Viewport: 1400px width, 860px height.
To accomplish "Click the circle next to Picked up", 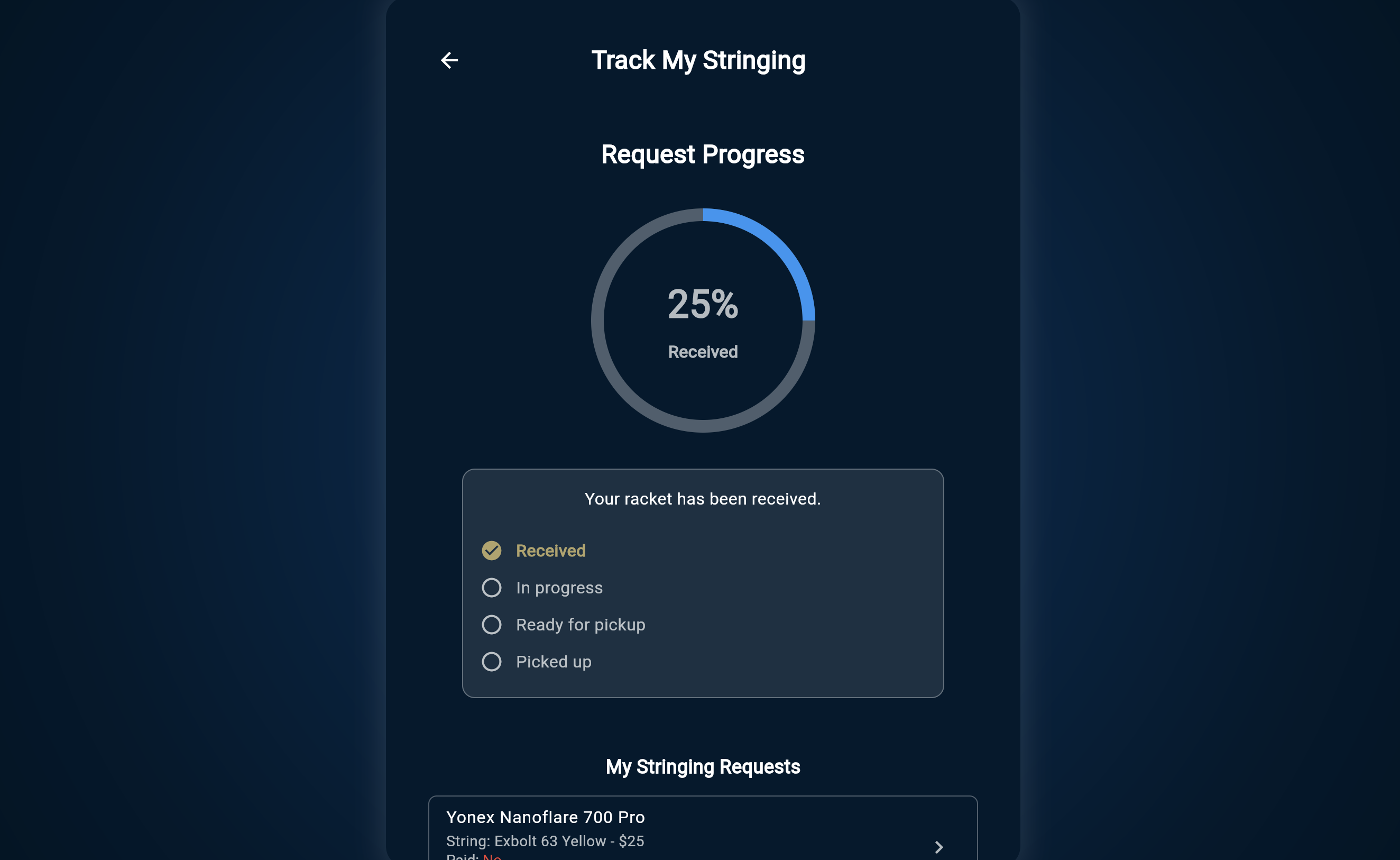I will [x=491, y=662].
